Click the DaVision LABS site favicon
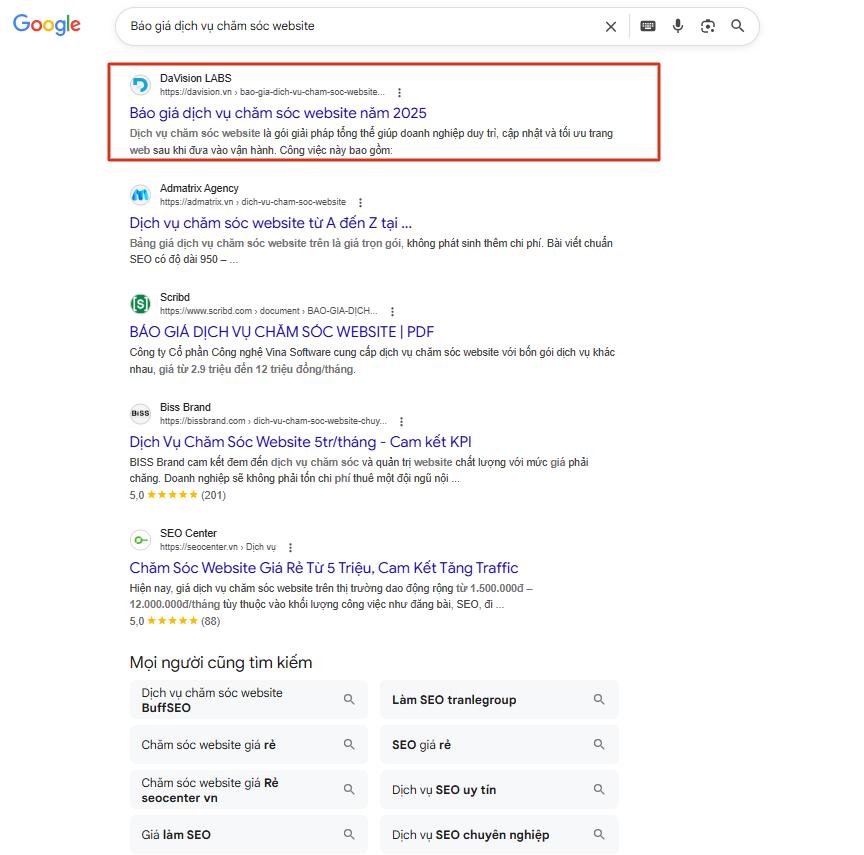 (x=141, y=84)
